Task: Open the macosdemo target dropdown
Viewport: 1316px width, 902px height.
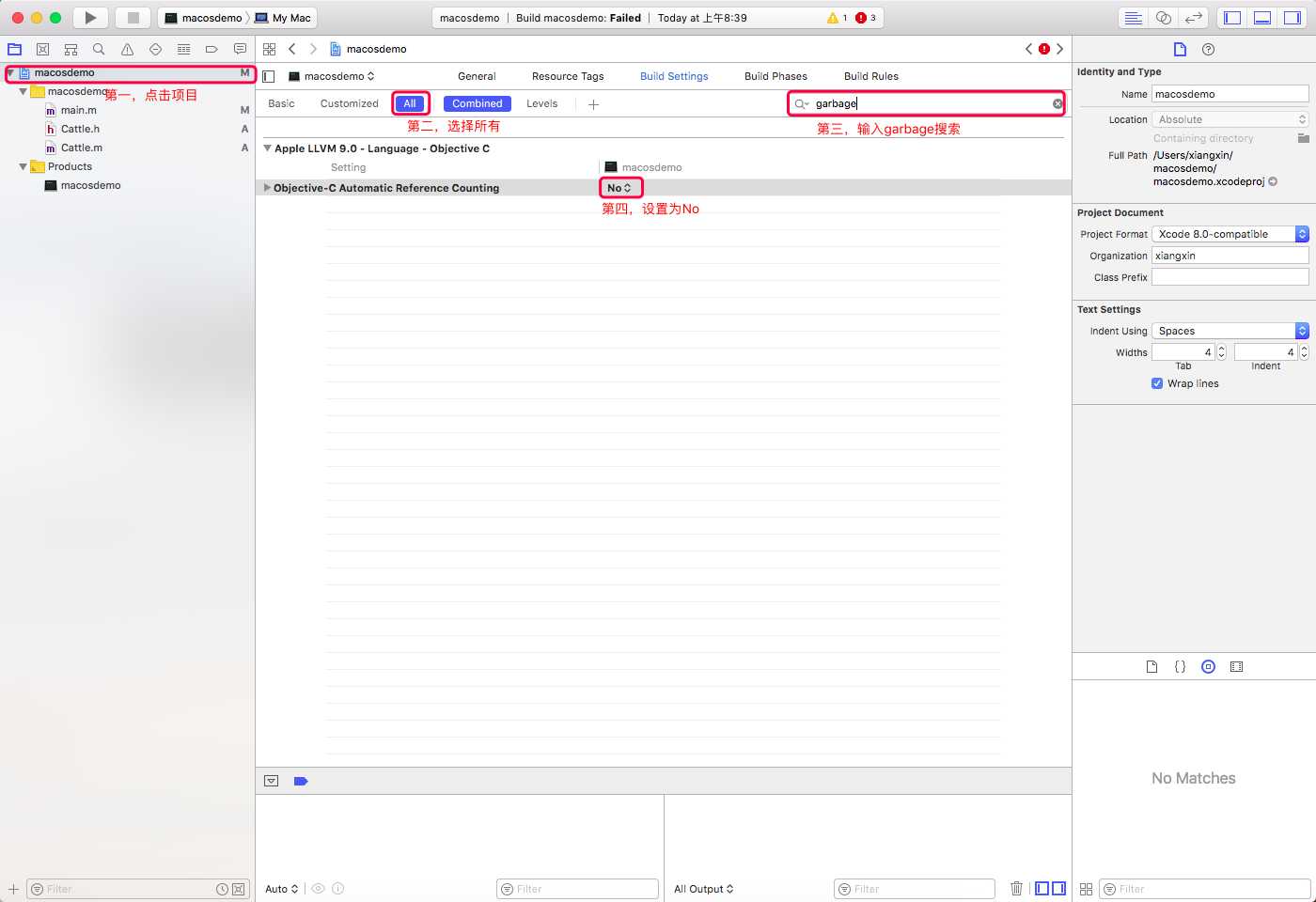Action: [x=332, y=76]
